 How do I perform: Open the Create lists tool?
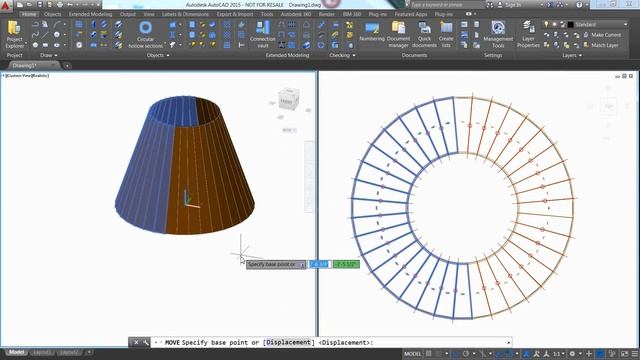tap(446, 34)
